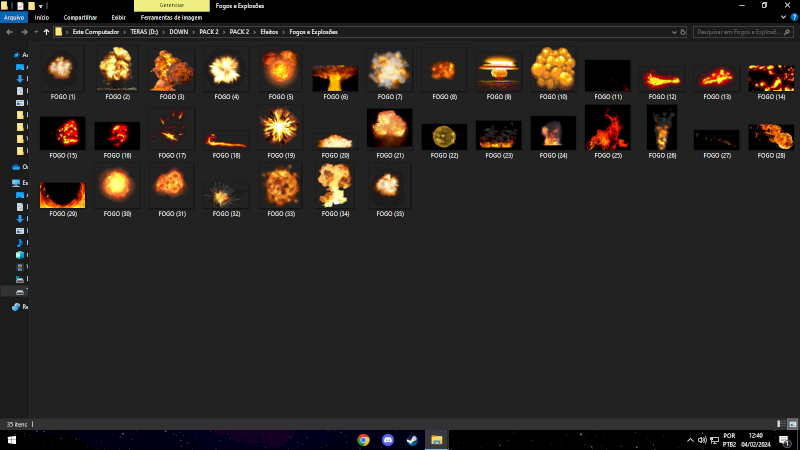800x450 pixels.
Task: Select OneDrive cloud in sidebar
Action: point(16,167)
